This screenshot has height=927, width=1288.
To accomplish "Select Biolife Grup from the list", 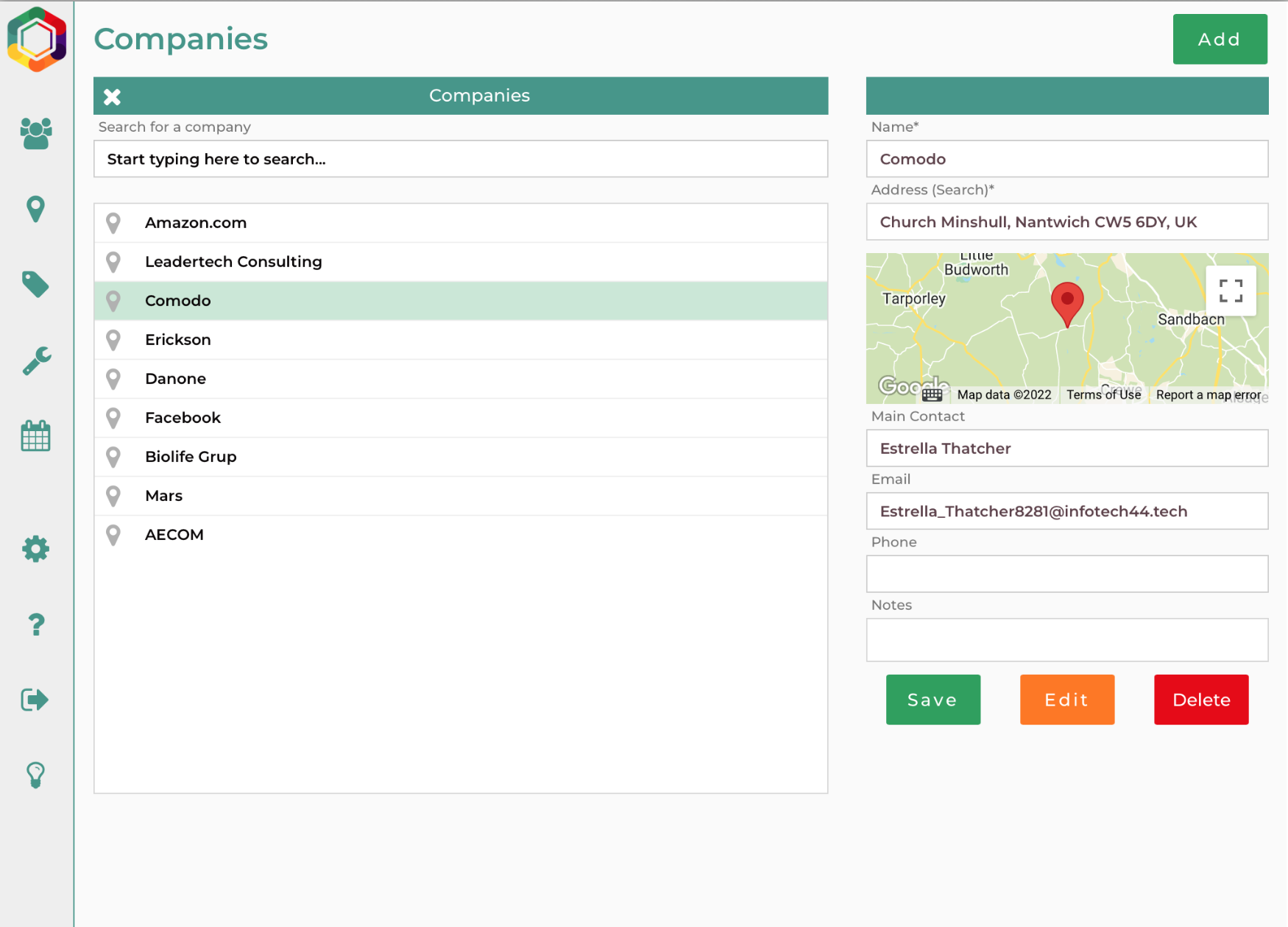I will coord(461,457).
